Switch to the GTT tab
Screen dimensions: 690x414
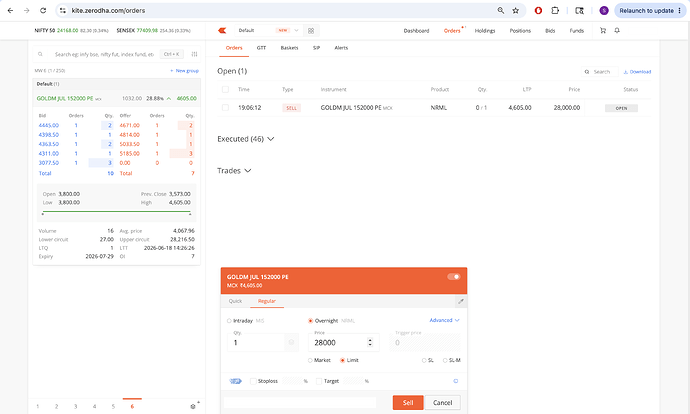point(261,48)
